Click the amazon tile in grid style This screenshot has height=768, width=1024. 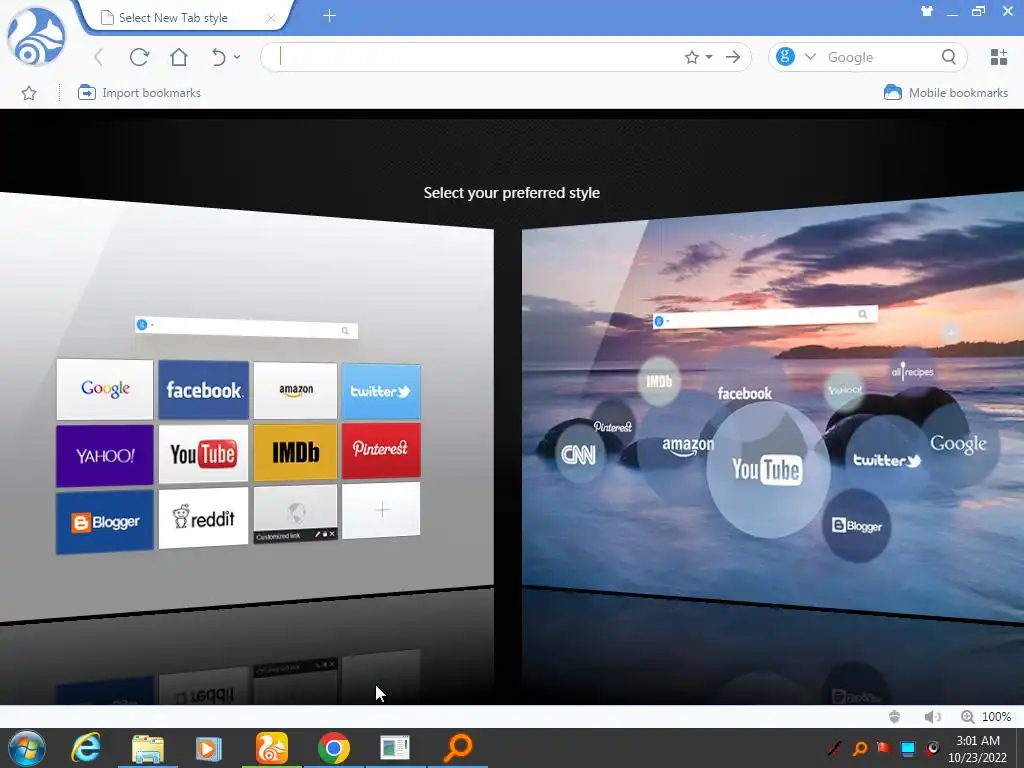click(x=295, y=391)
